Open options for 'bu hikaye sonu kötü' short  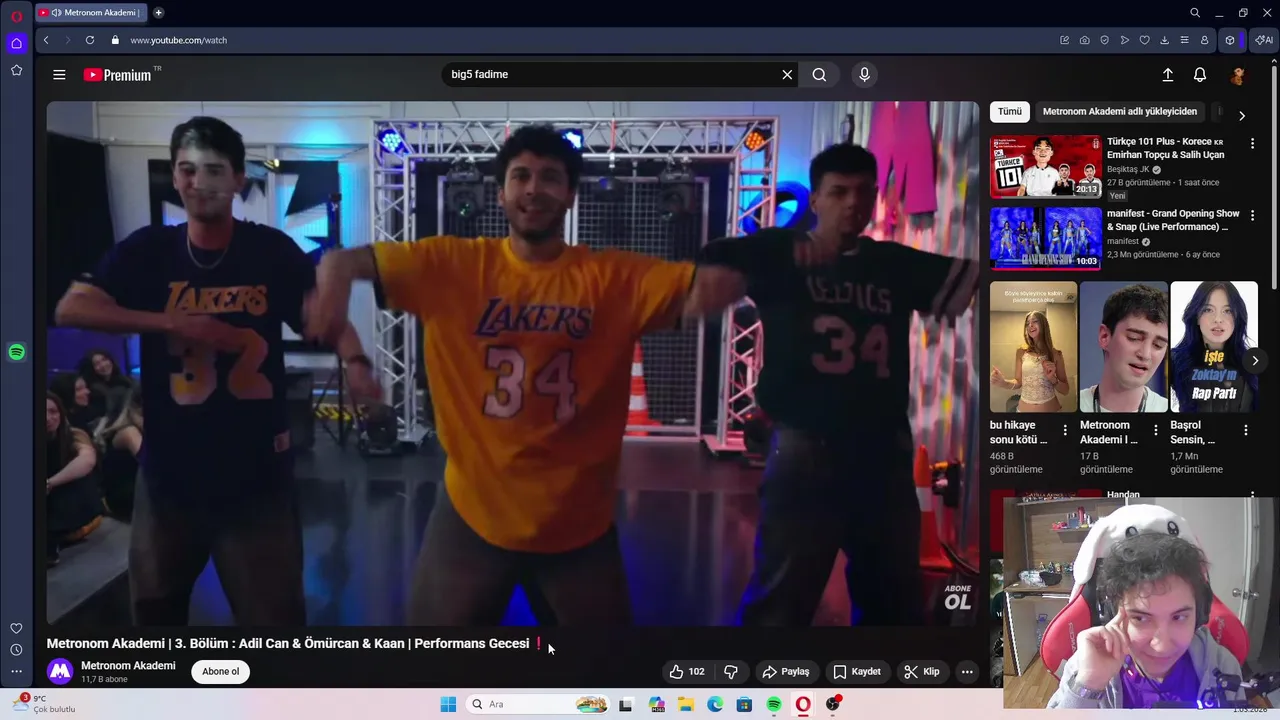tap(1065, 431)
